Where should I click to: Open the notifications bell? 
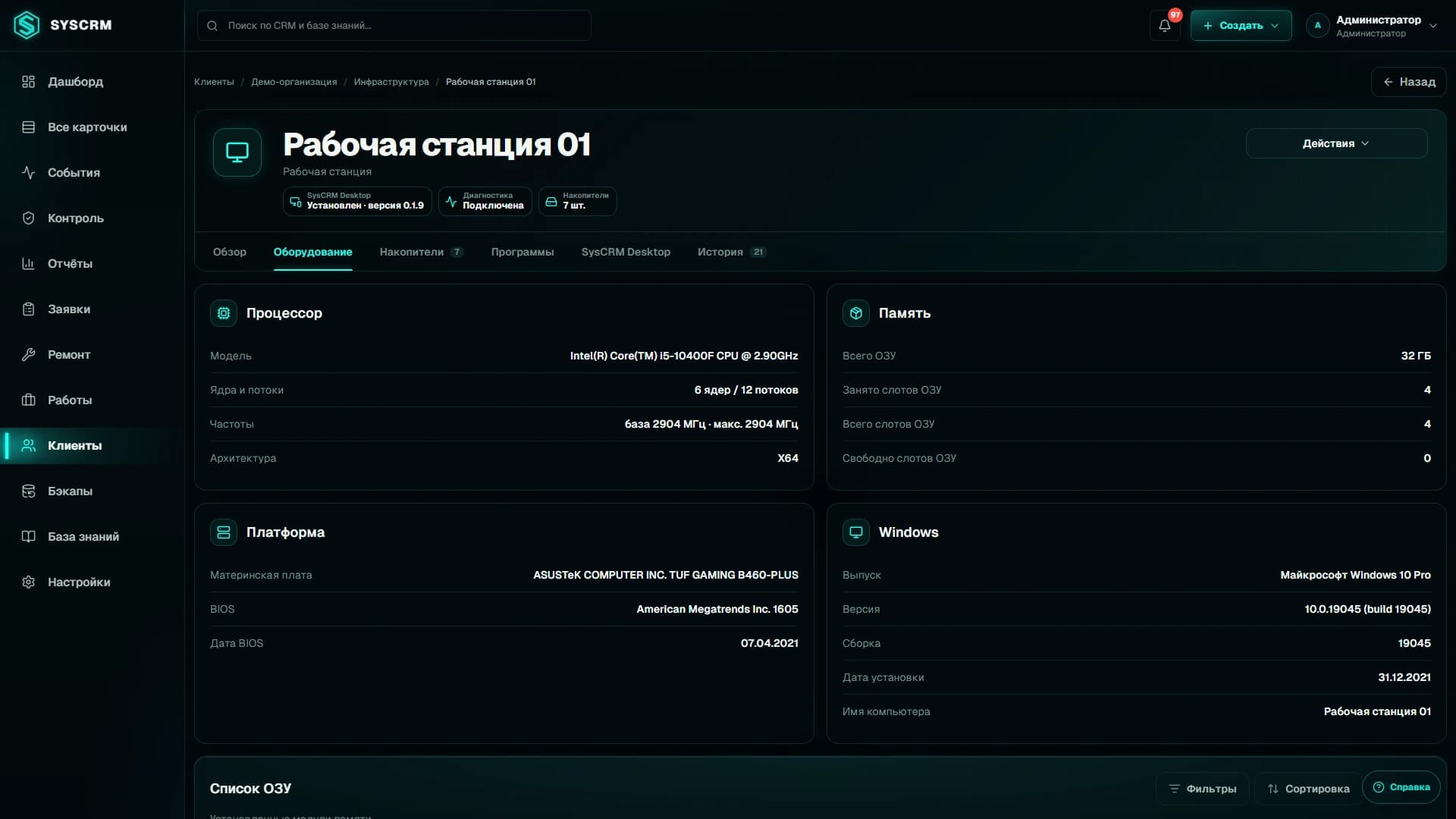point(1165,25)
